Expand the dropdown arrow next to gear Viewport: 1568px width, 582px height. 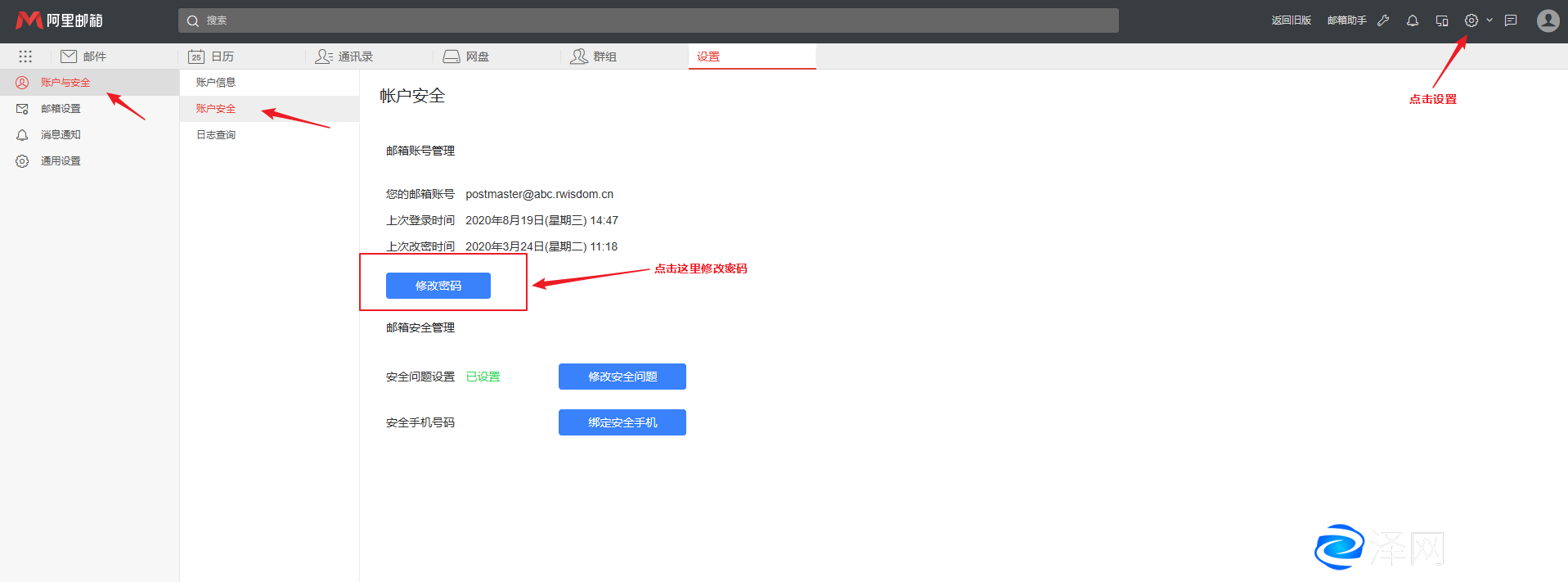(x=1489, y=20)
